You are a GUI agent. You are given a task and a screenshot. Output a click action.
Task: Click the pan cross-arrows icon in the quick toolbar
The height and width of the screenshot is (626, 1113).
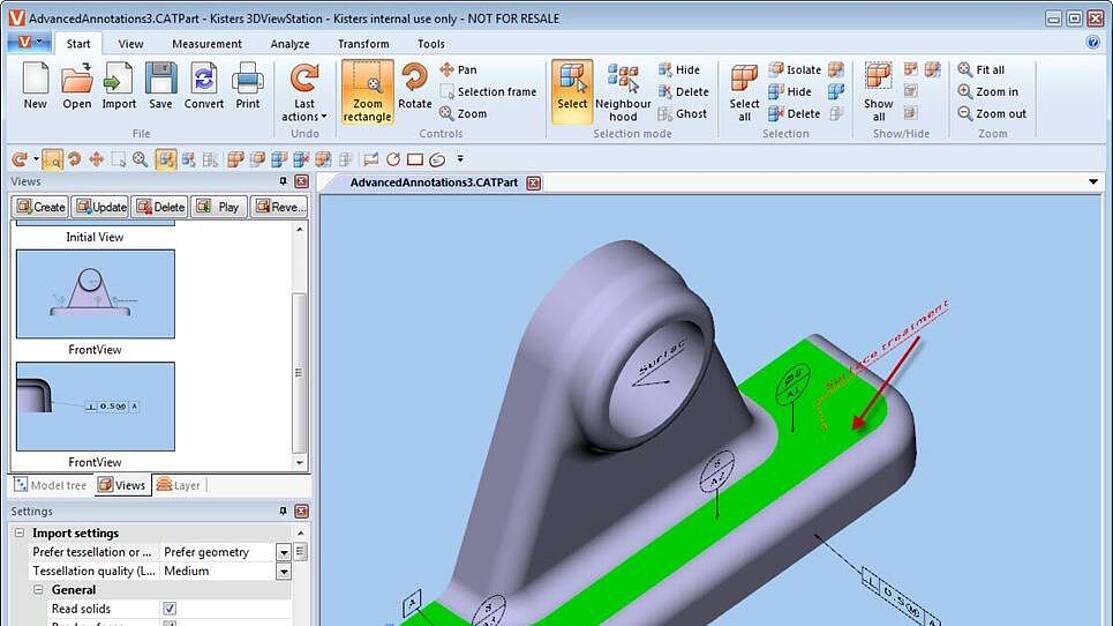point(96,160)
